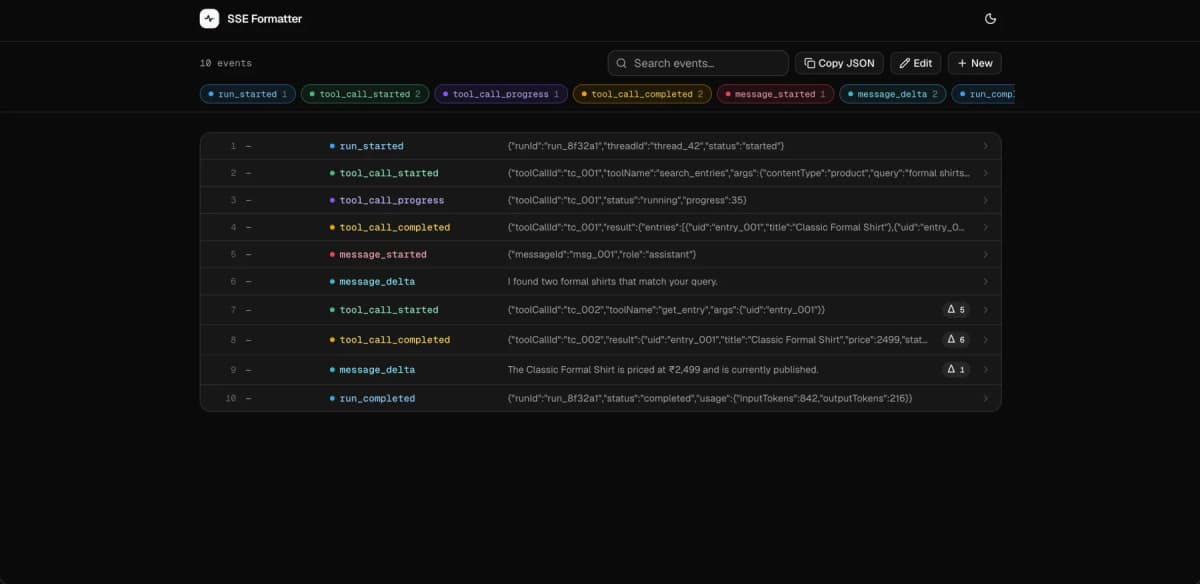
Task: Expand row 8 tool_call_completed chevron
Action: coord(985,340)
